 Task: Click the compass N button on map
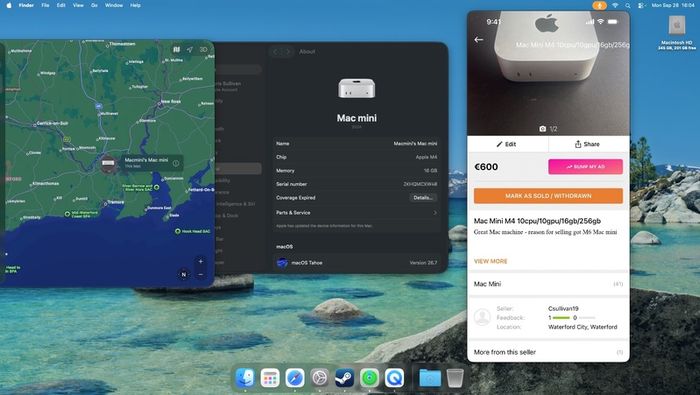point(183,274)
